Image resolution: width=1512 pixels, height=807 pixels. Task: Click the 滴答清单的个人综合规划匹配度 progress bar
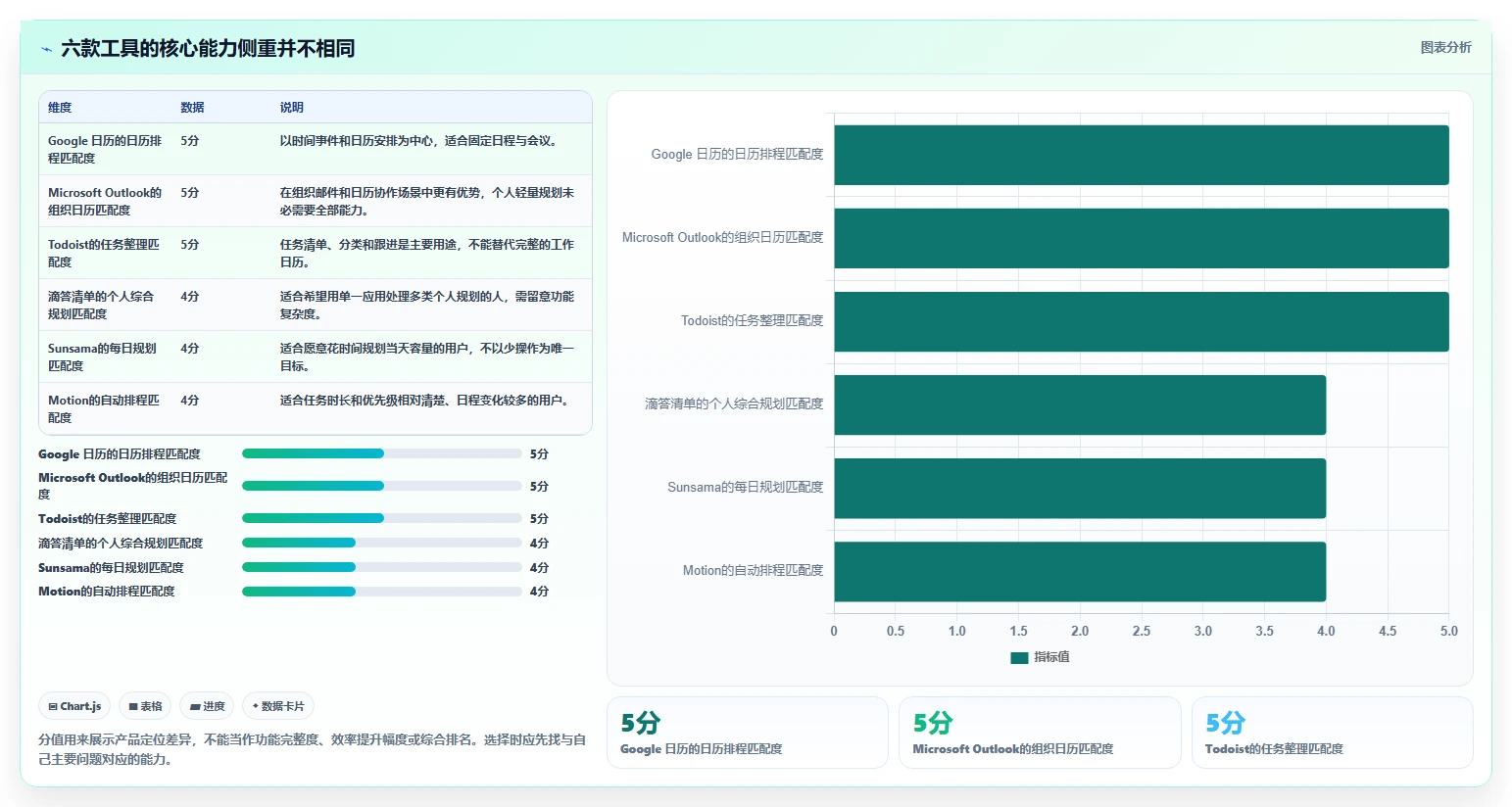click(381, 543)
